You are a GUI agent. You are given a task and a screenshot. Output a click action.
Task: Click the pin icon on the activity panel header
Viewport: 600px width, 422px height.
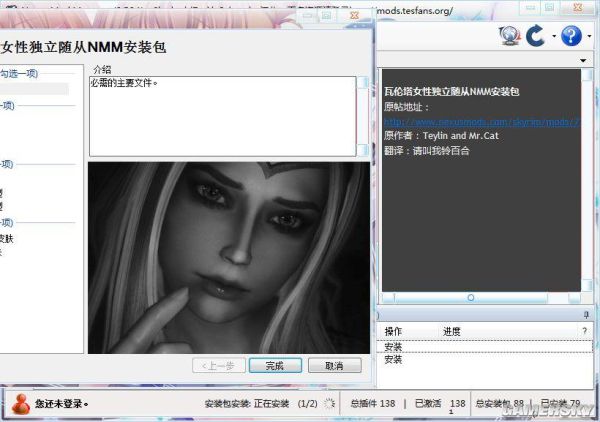pos(586,315)
